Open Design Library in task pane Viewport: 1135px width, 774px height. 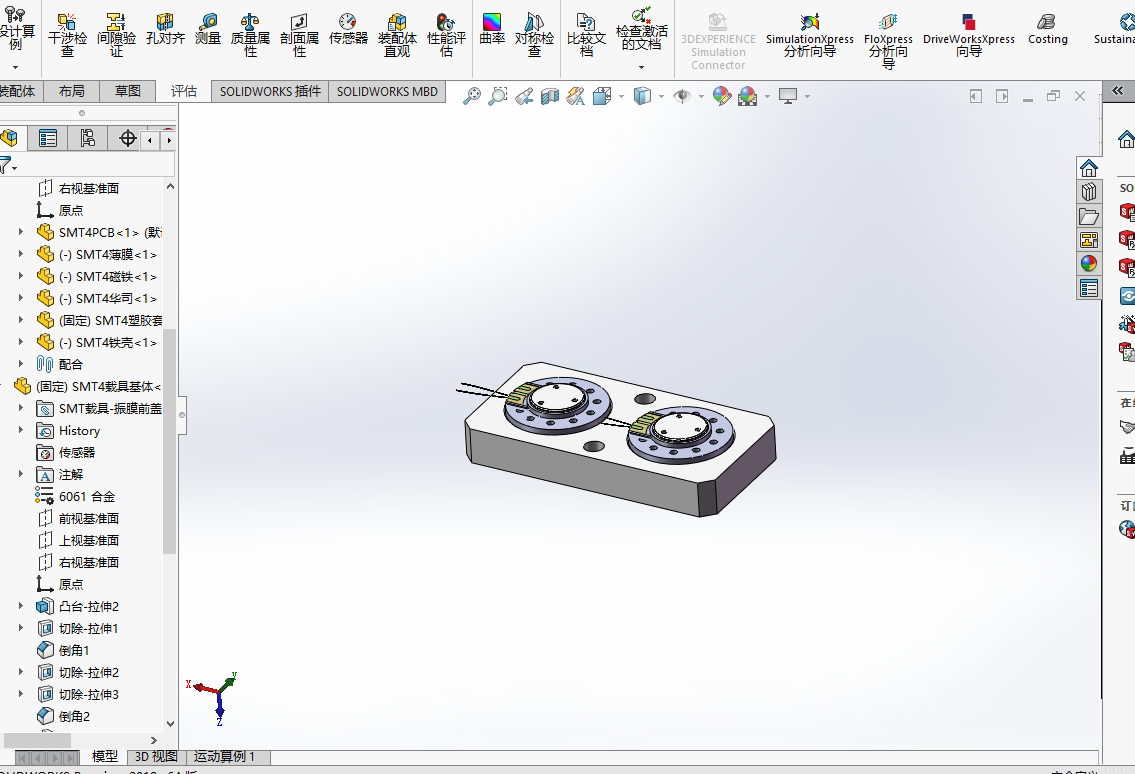click(x=1089, y=192)
